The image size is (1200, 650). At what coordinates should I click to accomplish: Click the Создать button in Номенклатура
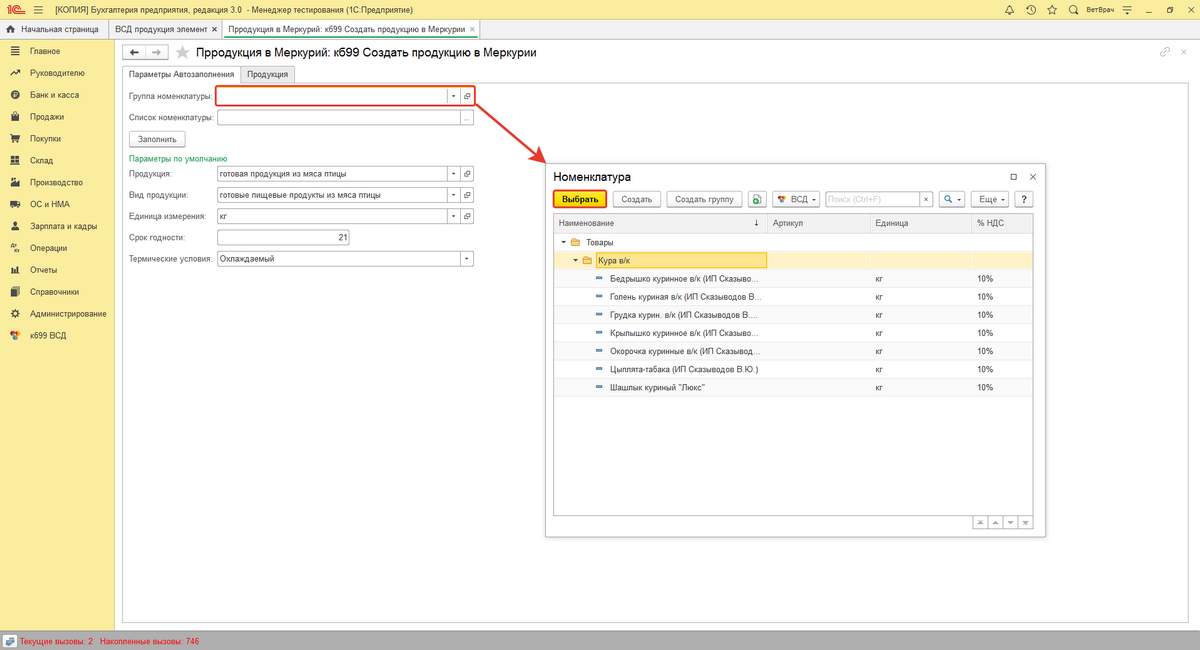(637, 199)
